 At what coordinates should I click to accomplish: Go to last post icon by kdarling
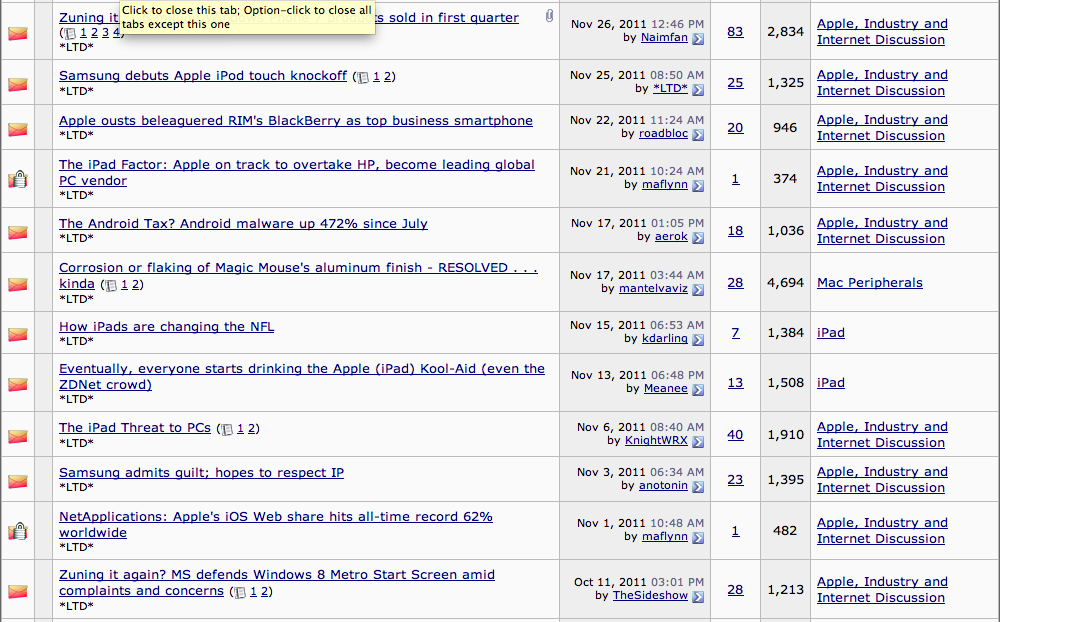[698, 340]
